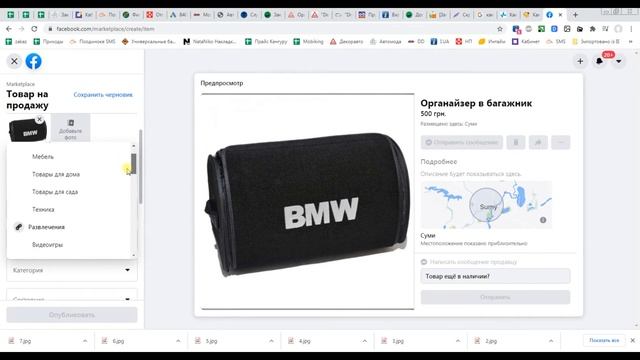Choose Мебель category in the list
The width and height of the screenshot is (640, 360).
pyautogui.click(x=43, y=157)
